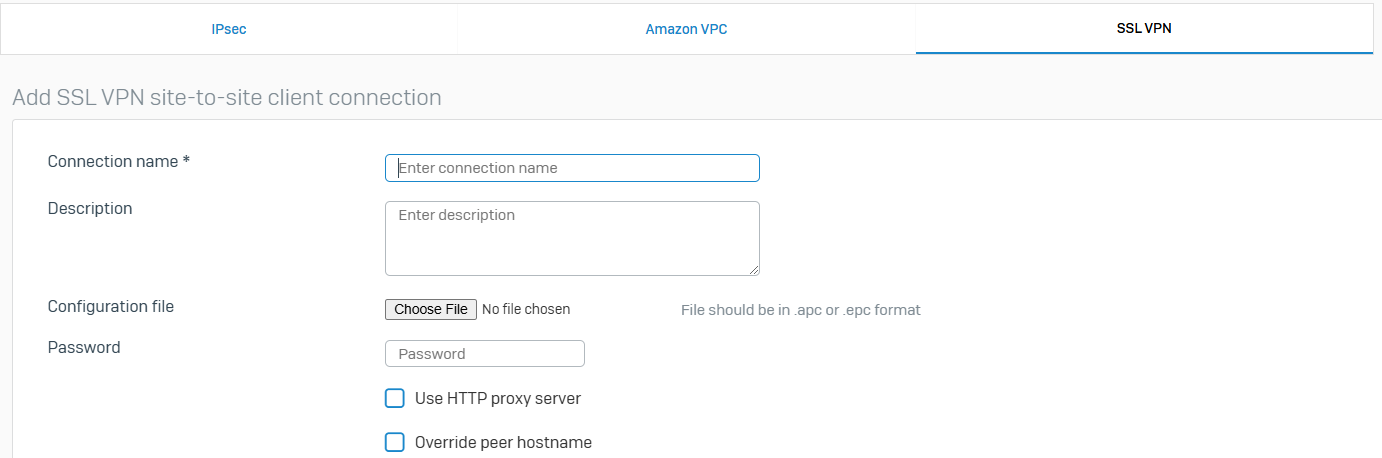Click the Password input field
The height and width of the screenshot is (458, 1382).
click(x=485, y=354)
